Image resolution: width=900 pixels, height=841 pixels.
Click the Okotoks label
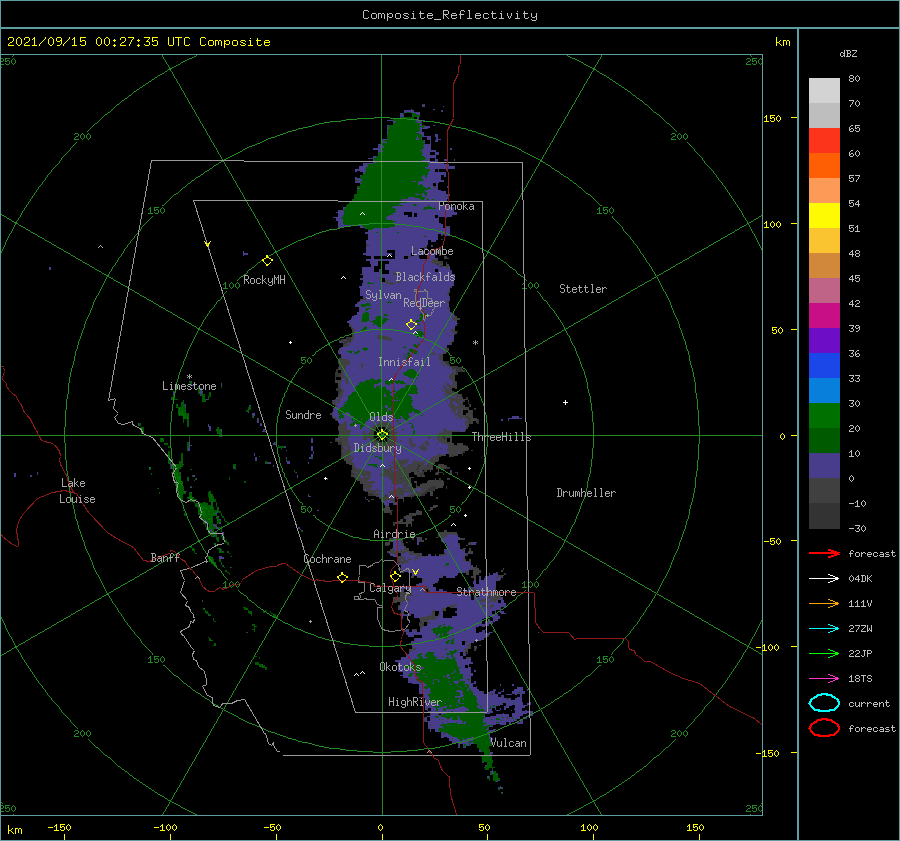pos(400,667)
